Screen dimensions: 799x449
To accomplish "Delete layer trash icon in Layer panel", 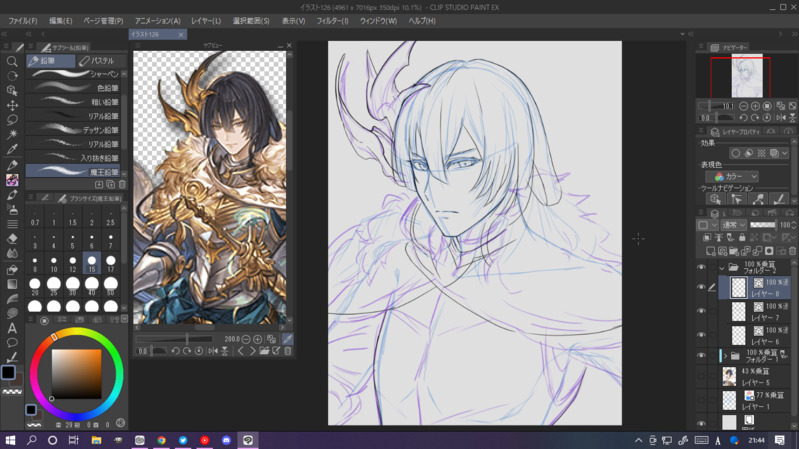I will coord(792,251).
